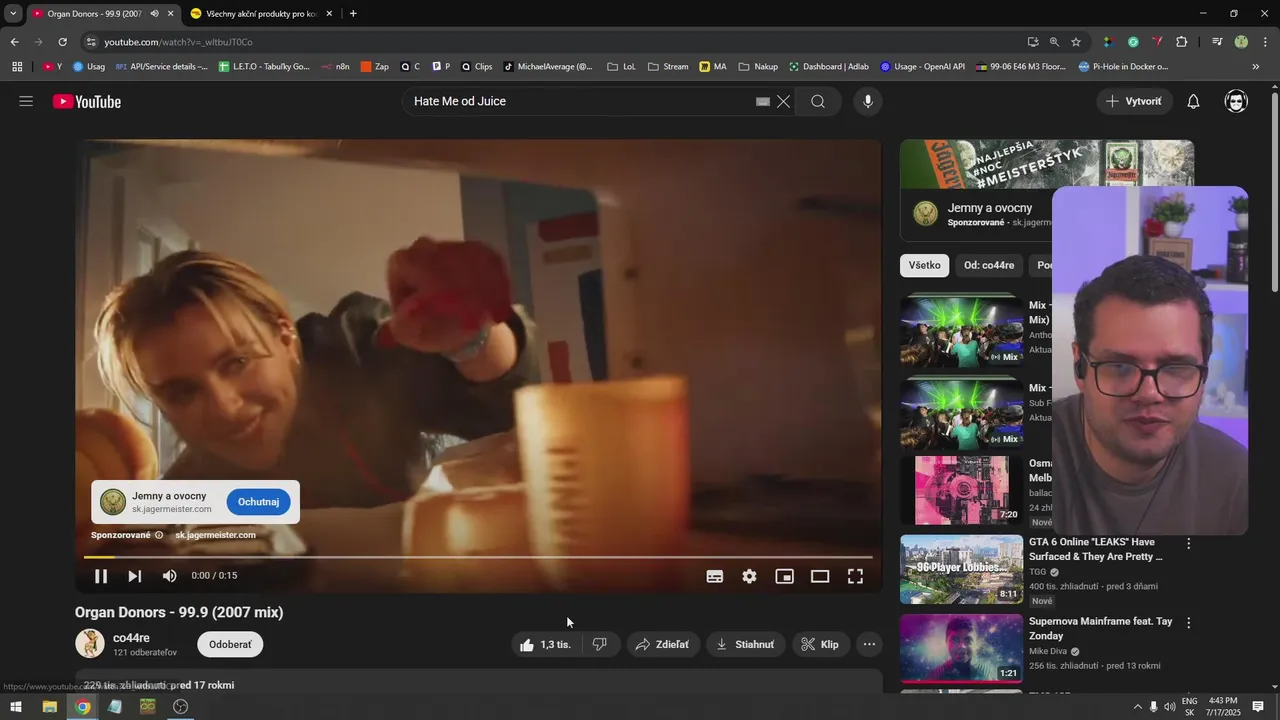
Task: Reload the current page
Action: (62, 42)
